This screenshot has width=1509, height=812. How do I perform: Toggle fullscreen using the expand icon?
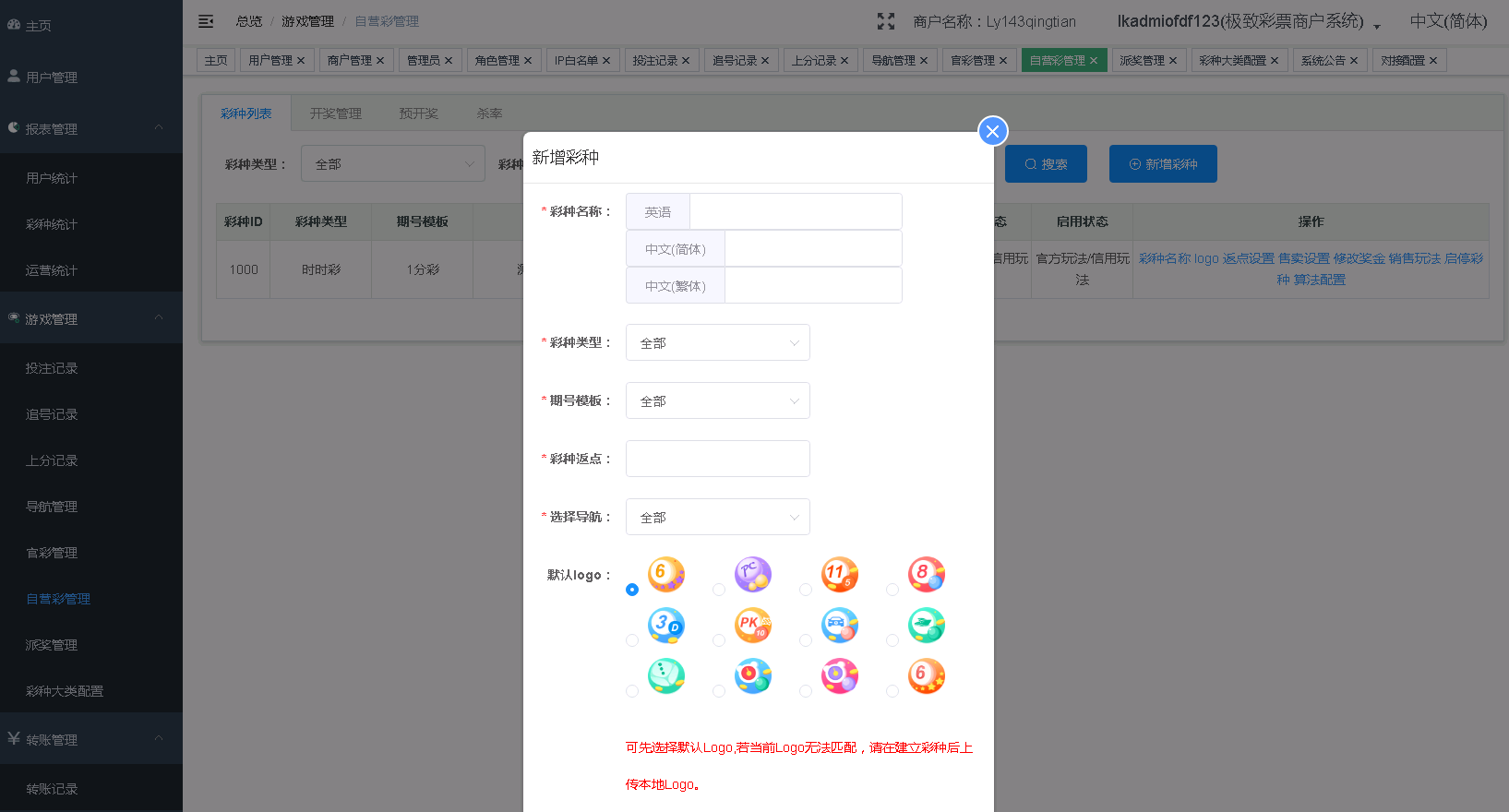[885, 21]
